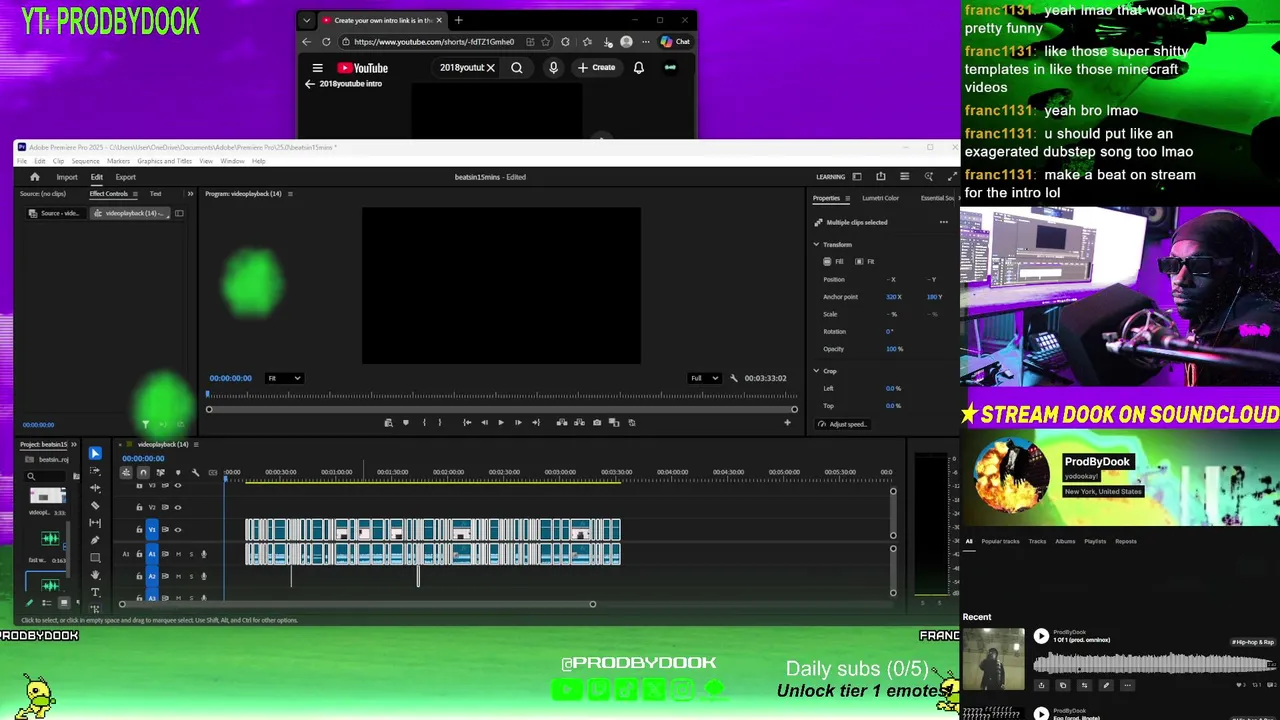Viewport: 1280px width, 720px height.
Task: Click the Program monitor Mark In button
Action: [x=424, y=422]
